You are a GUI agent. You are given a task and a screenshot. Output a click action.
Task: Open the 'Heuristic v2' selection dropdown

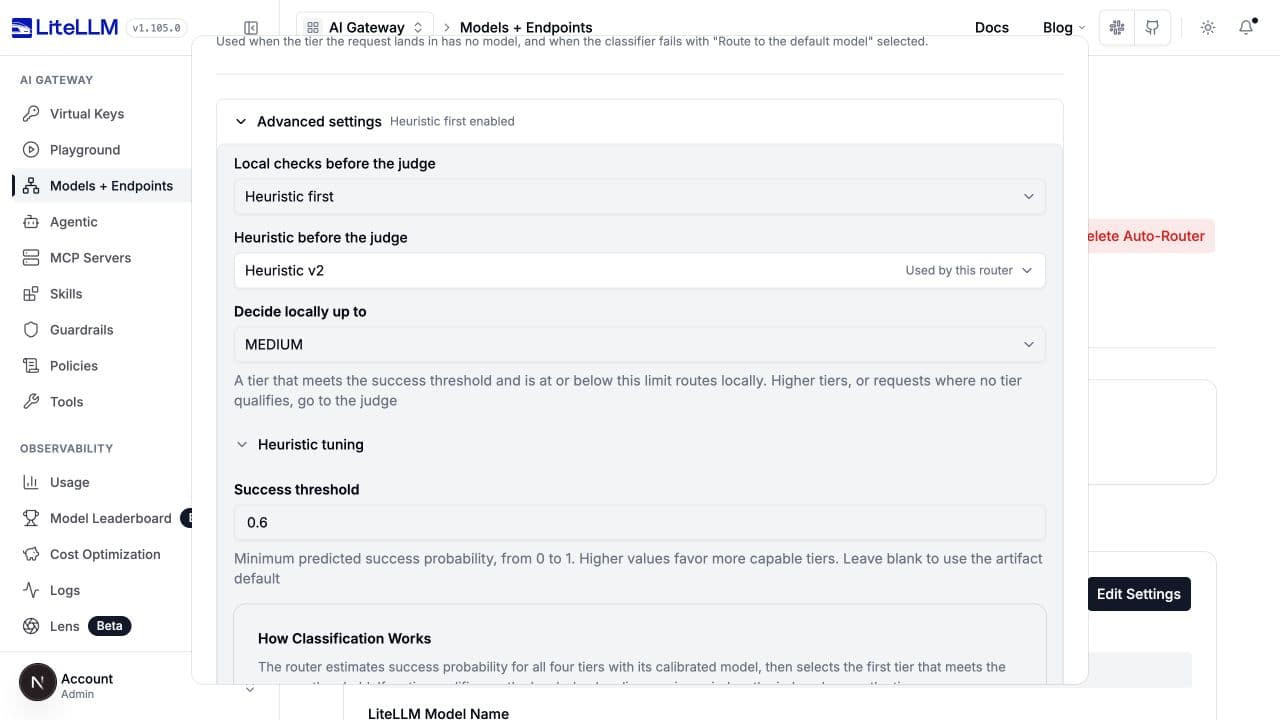pyautogui.click(x=640, y=270)
